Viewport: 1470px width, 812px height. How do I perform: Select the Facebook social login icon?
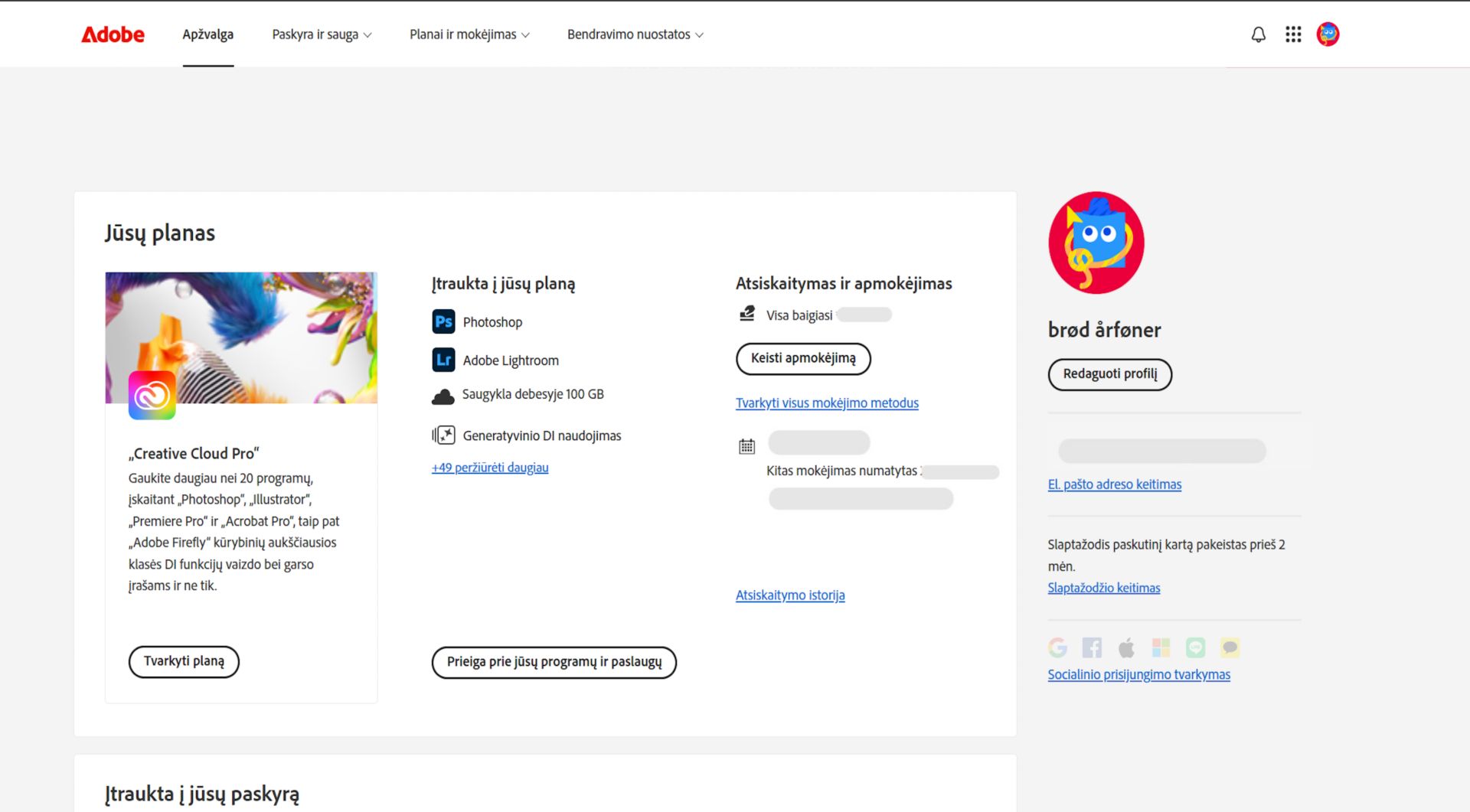click(1093, 647)
